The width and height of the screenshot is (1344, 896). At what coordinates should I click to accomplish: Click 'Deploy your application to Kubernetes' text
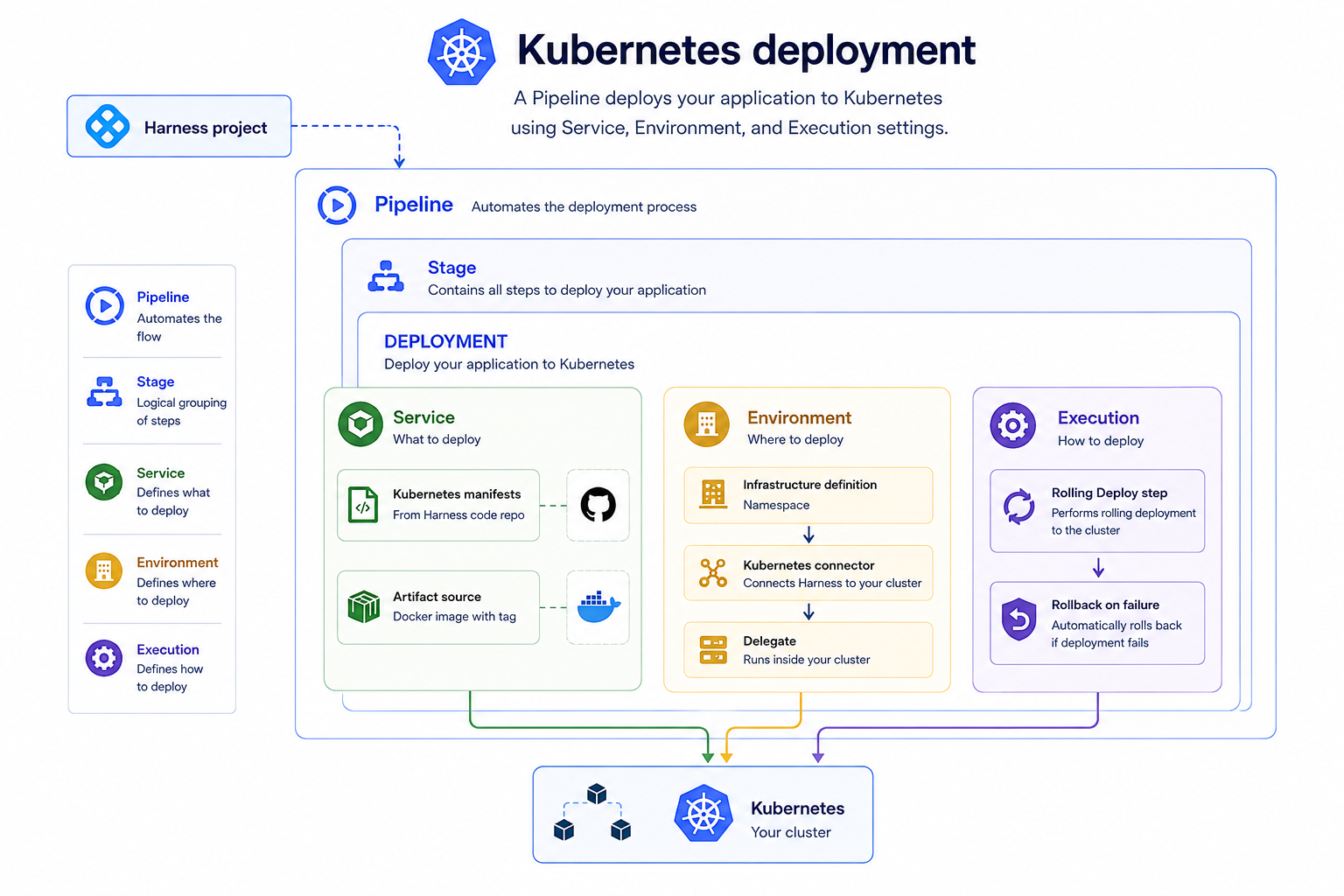[508, 364]
